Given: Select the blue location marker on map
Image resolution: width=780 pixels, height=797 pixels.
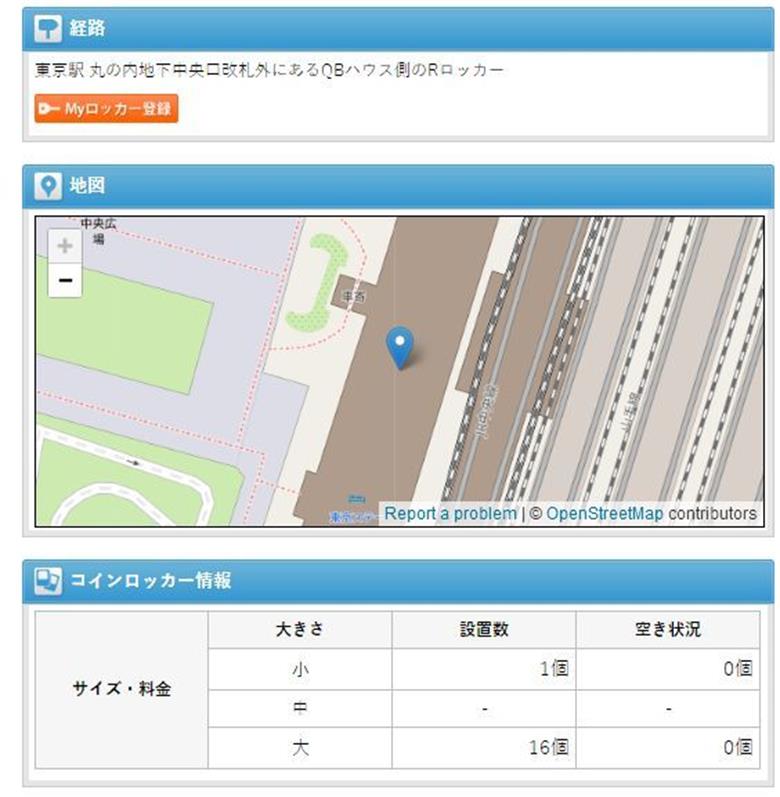Looking at the screenshot, I should coord(400,346).
